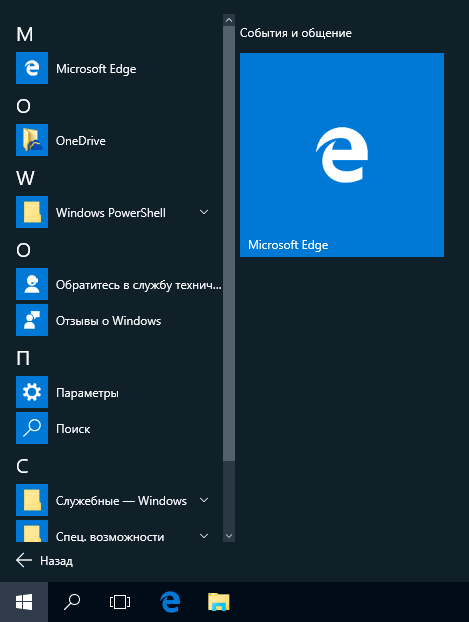Click the scrollbar down arrow
The image size is (469, 622).
pos(229,536)
